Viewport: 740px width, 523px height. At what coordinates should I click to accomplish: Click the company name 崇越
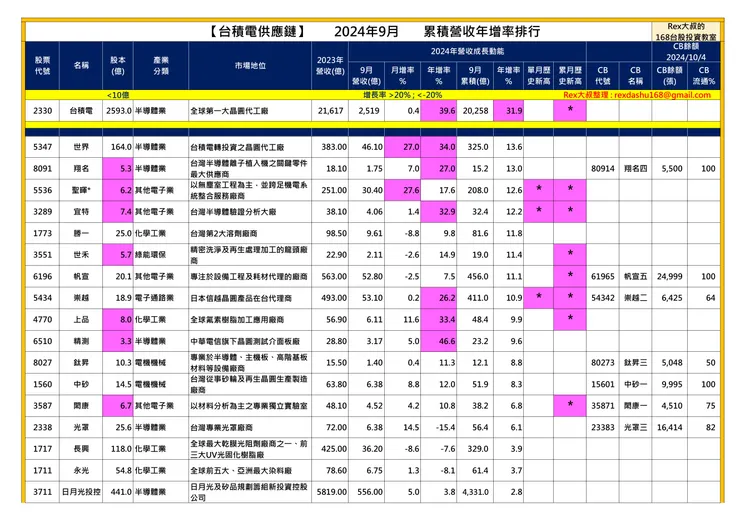click(x=81, y=298)
